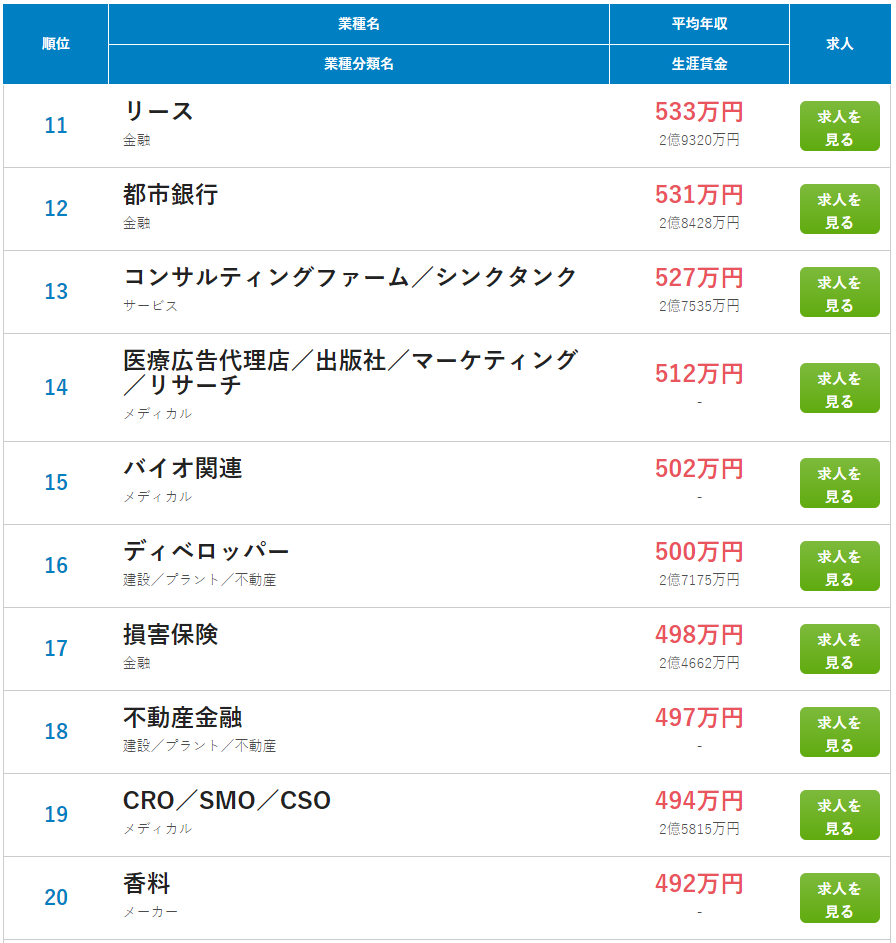Select the 都市銀行 industry title
This screenshot has width=896, height=943.
(170, 194)
